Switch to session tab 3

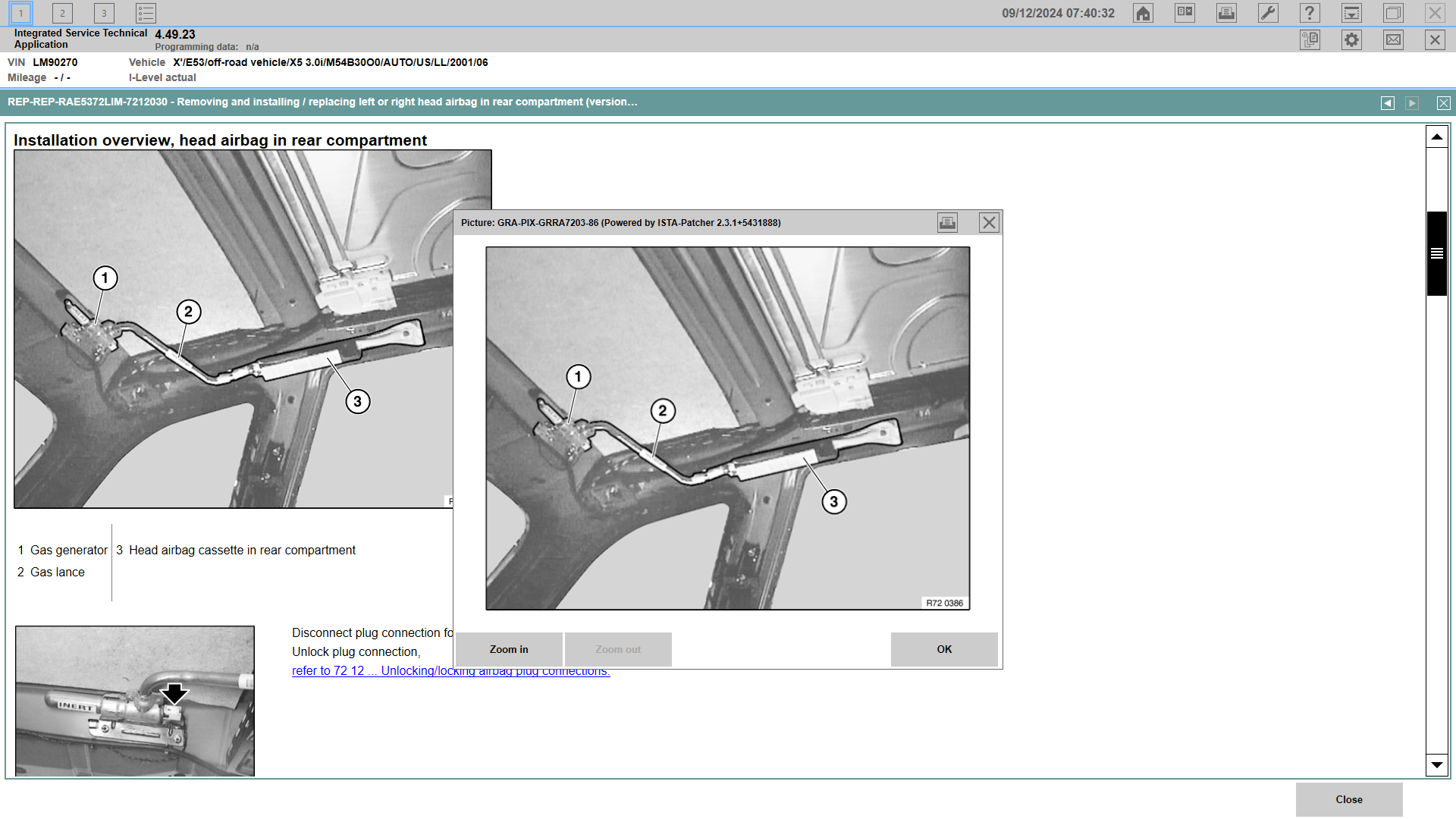pyautogui.click(x=104, y=13)
